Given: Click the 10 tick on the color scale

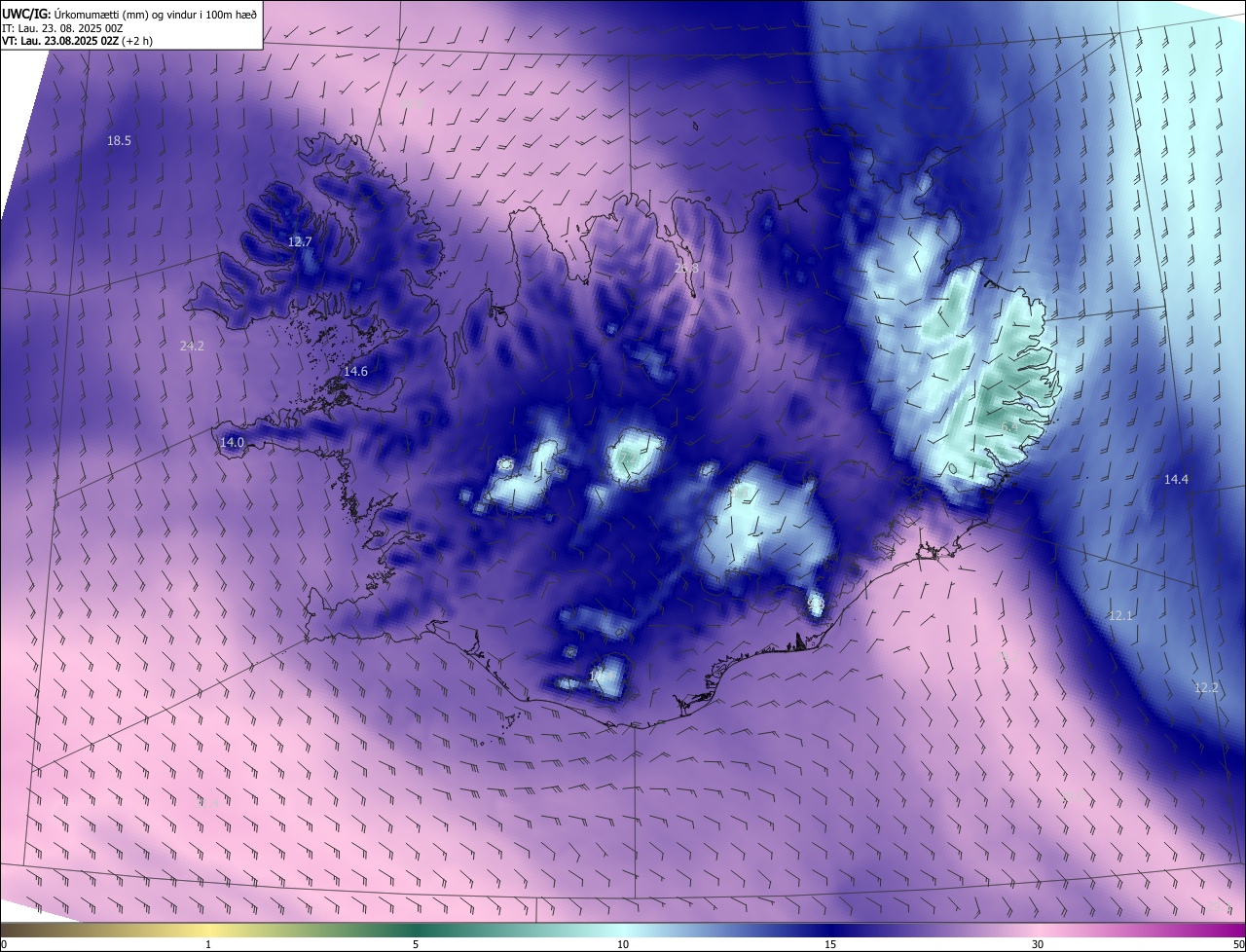Looking at the screenshot, I should pos(623,944).
